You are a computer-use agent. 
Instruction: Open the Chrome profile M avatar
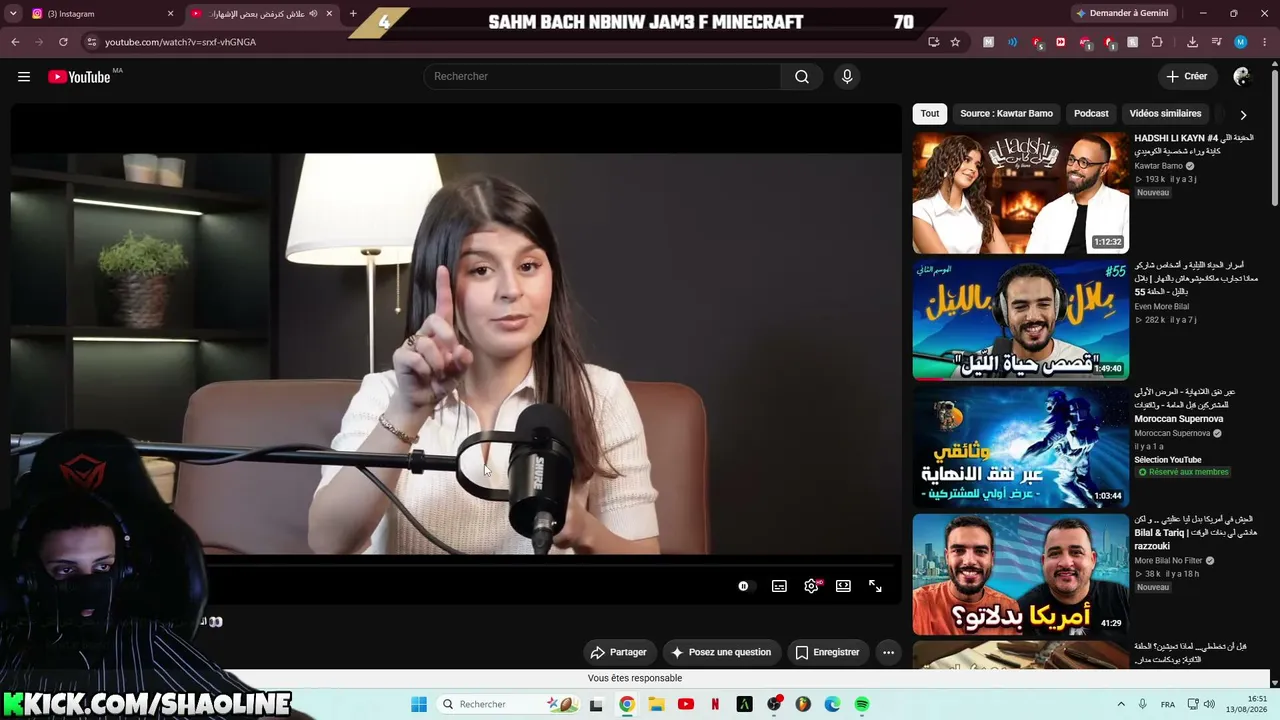coord(1240,42)
